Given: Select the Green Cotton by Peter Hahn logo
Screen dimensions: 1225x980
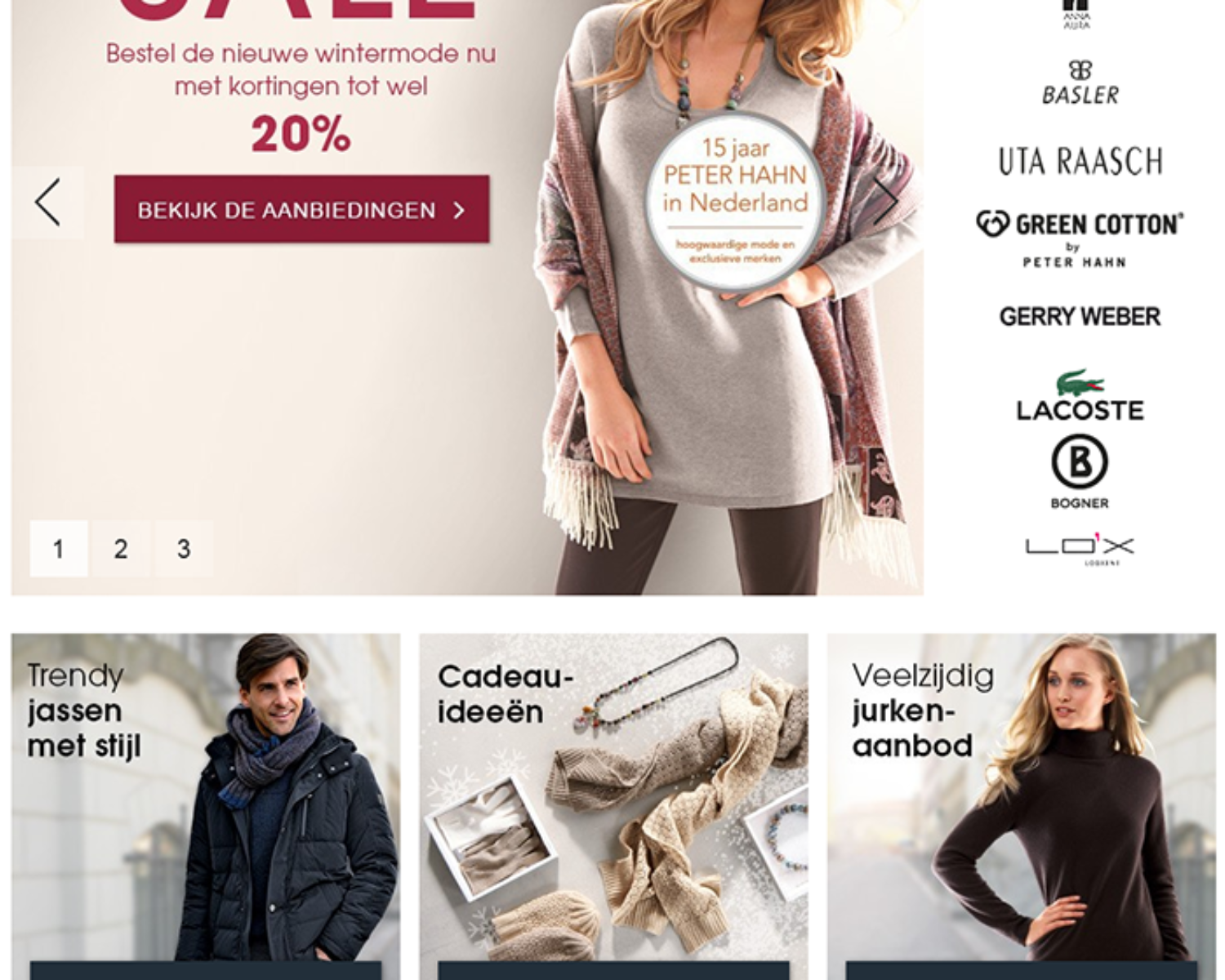Looking at the screenshot, I should (x=1079, y=238).
